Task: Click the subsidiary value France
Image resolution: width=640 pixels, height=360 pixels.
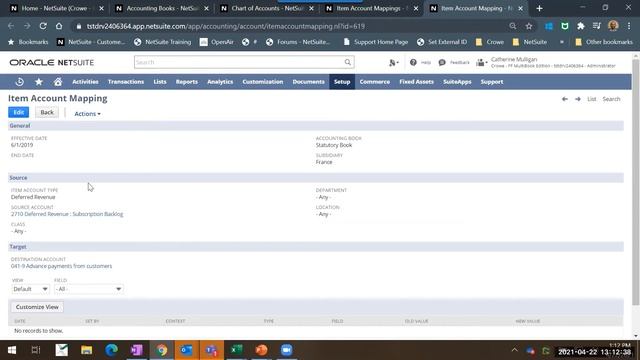Action: point(324,162)
